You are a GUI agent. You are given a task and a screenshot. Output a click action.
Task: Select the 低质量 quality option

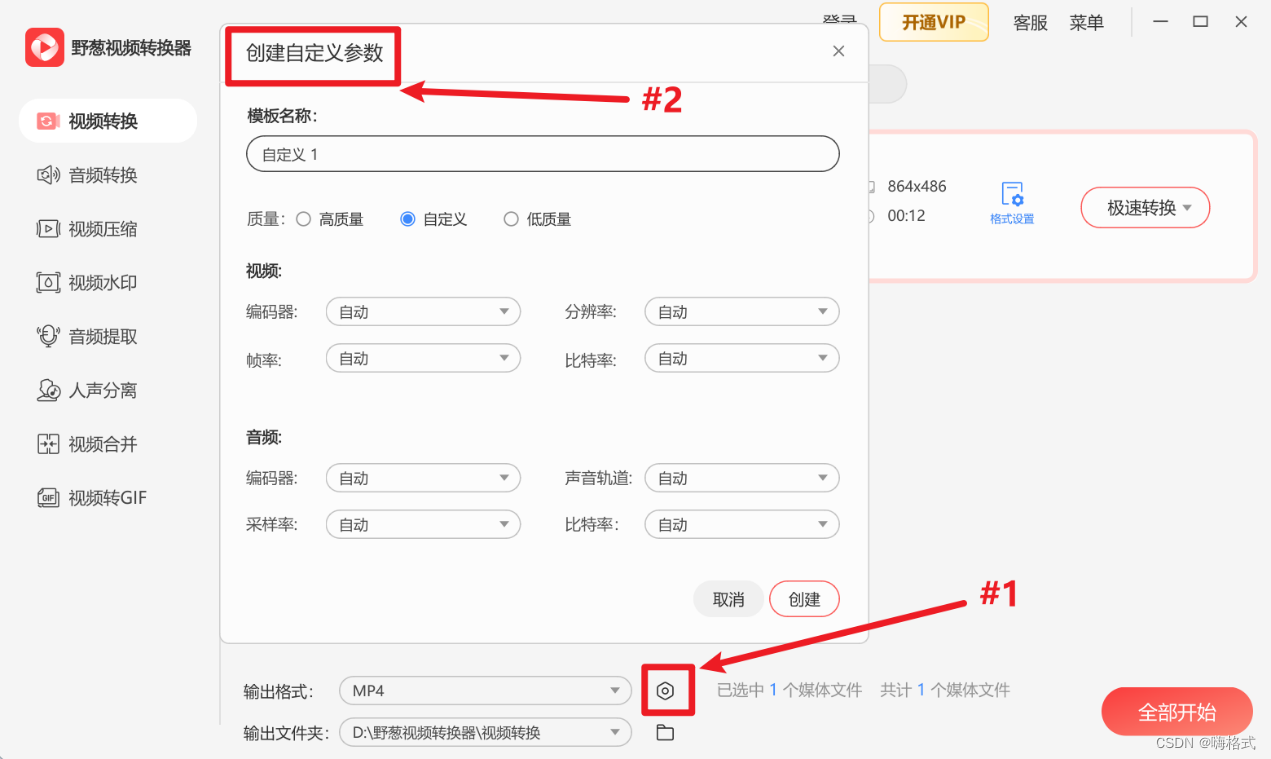pyautogui.click(x=538, y=219)
